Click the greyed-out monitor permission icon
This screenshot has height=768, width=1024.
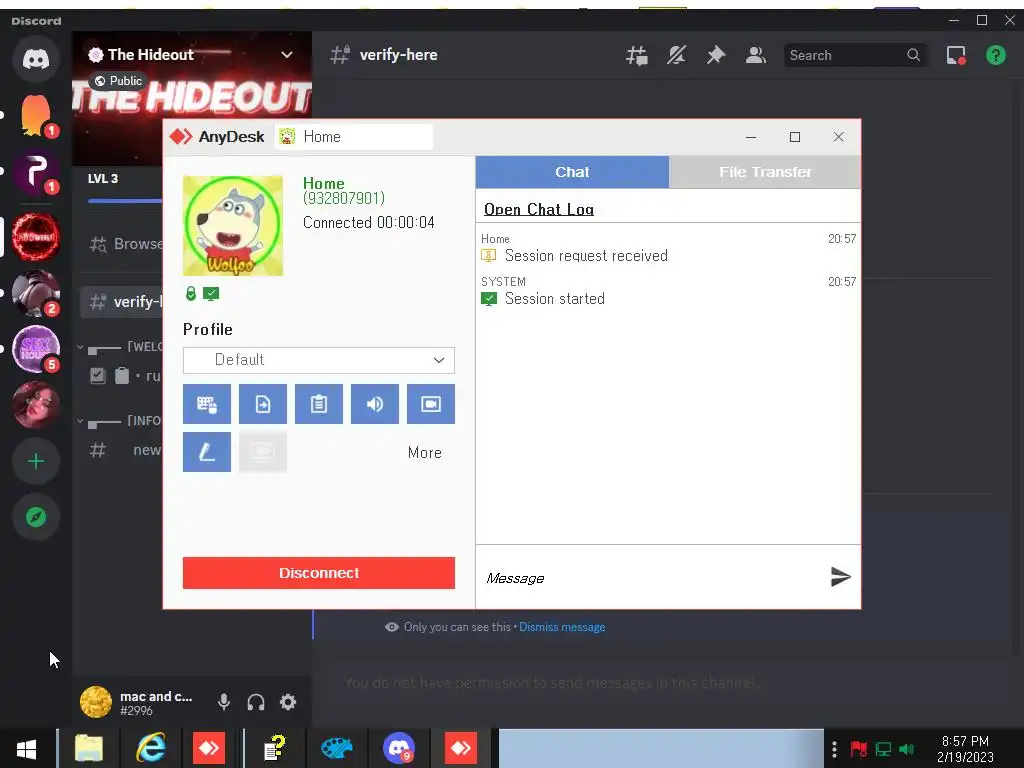[x=263, y=452]
